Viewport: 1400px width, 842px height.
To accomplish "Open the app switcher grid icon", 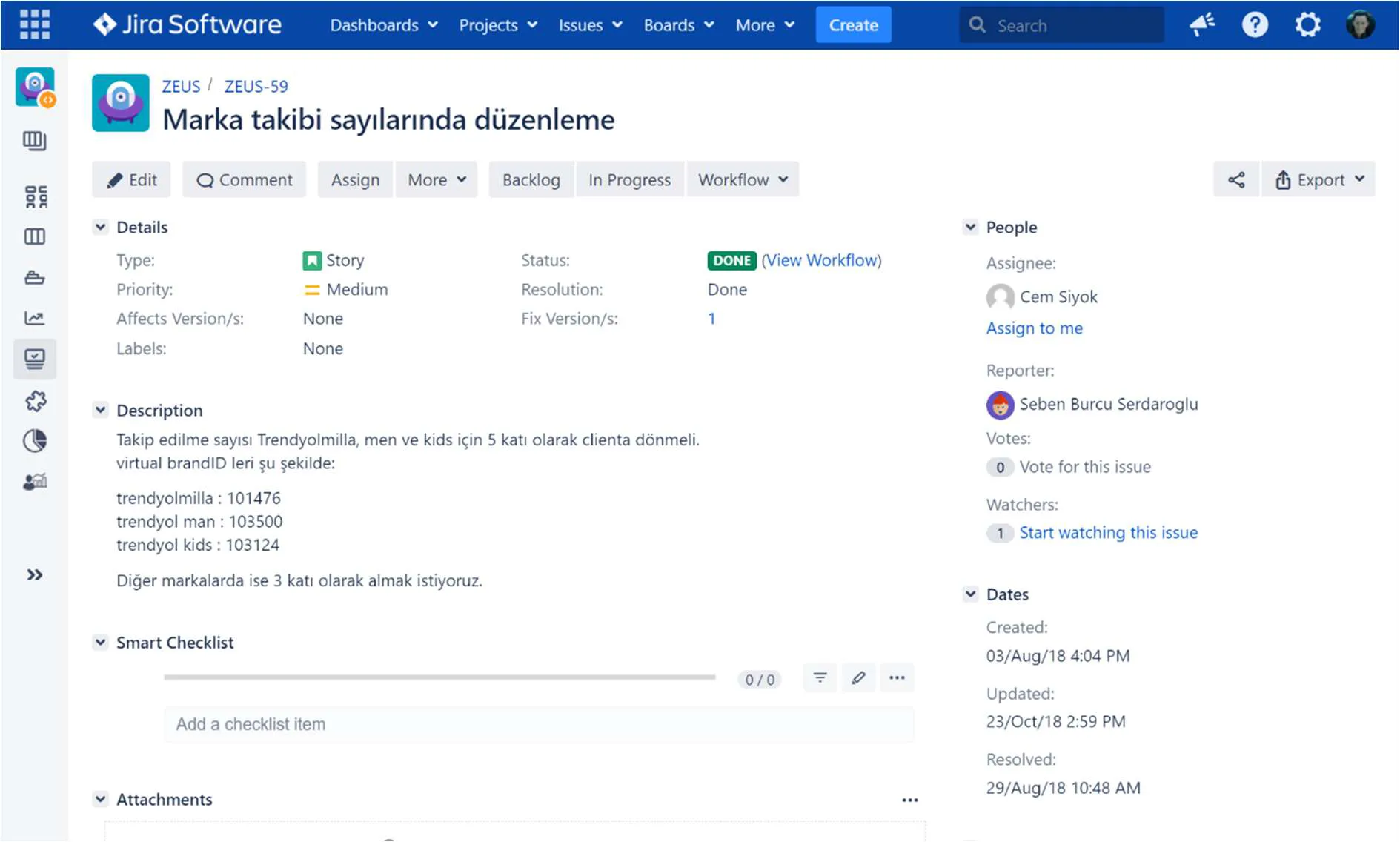I will (x=35, y=24).
